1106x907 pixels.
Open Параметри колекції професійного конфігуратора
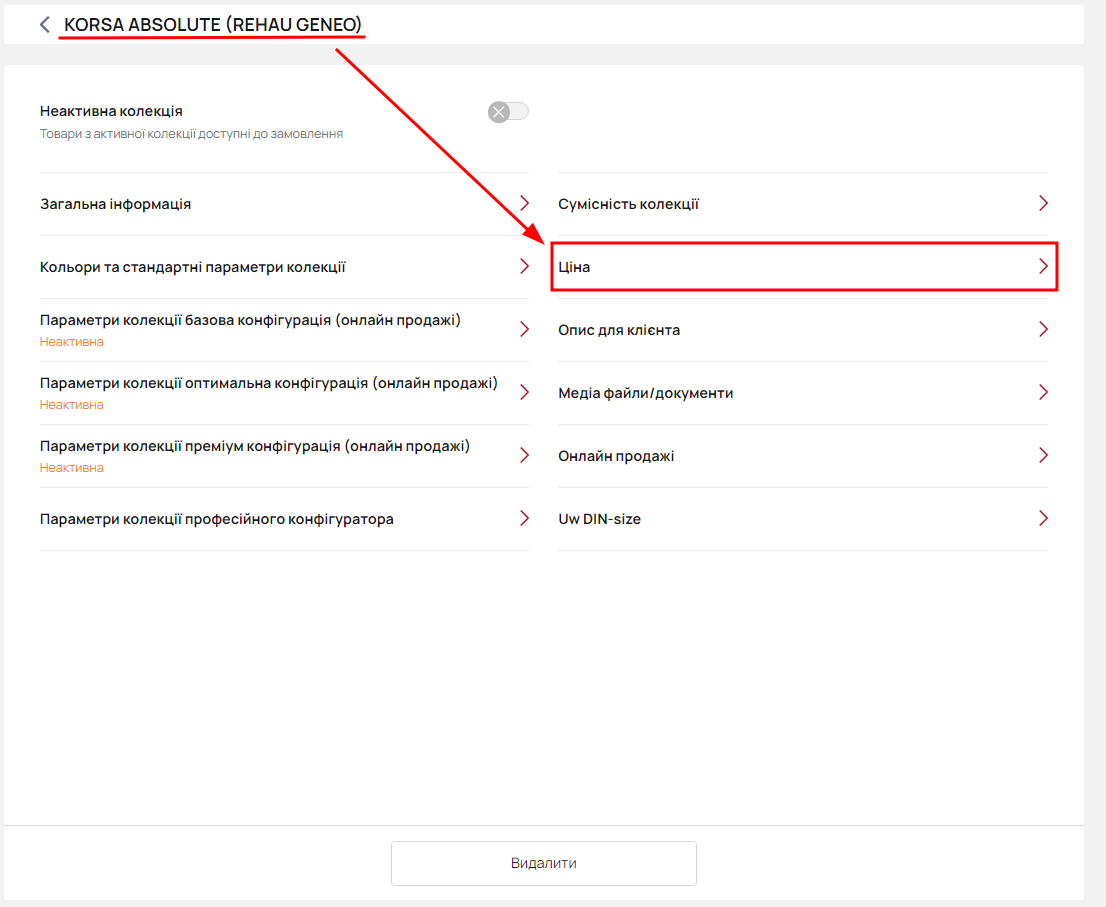[x=284, y=519]
